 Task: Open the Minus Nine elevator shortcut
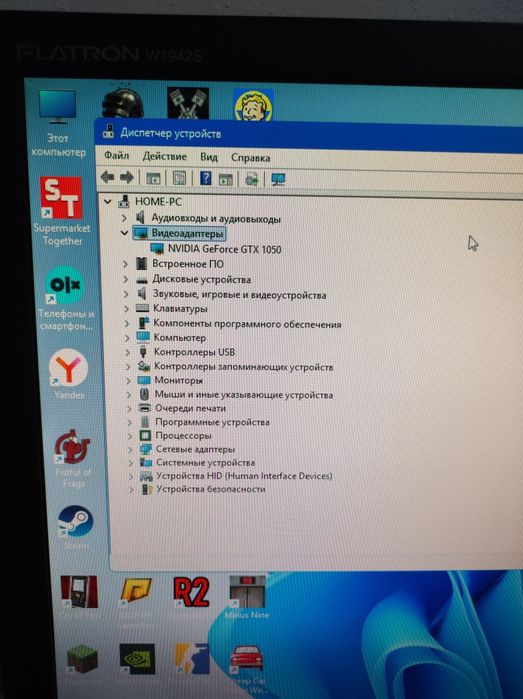247,597
